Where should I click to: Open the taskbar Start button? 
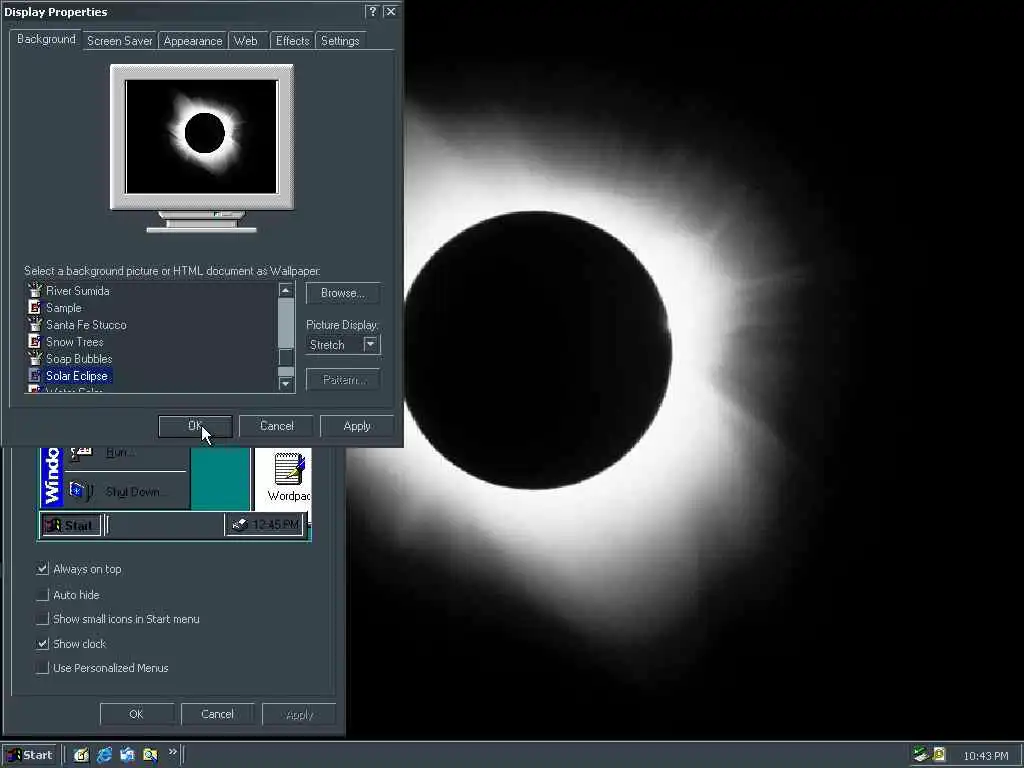click(30, 755)
